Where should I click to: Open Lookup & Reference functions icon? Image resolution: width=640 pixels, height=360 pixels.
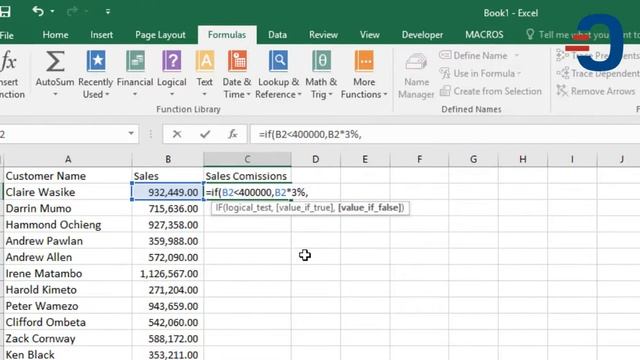(x=278, y=61)
